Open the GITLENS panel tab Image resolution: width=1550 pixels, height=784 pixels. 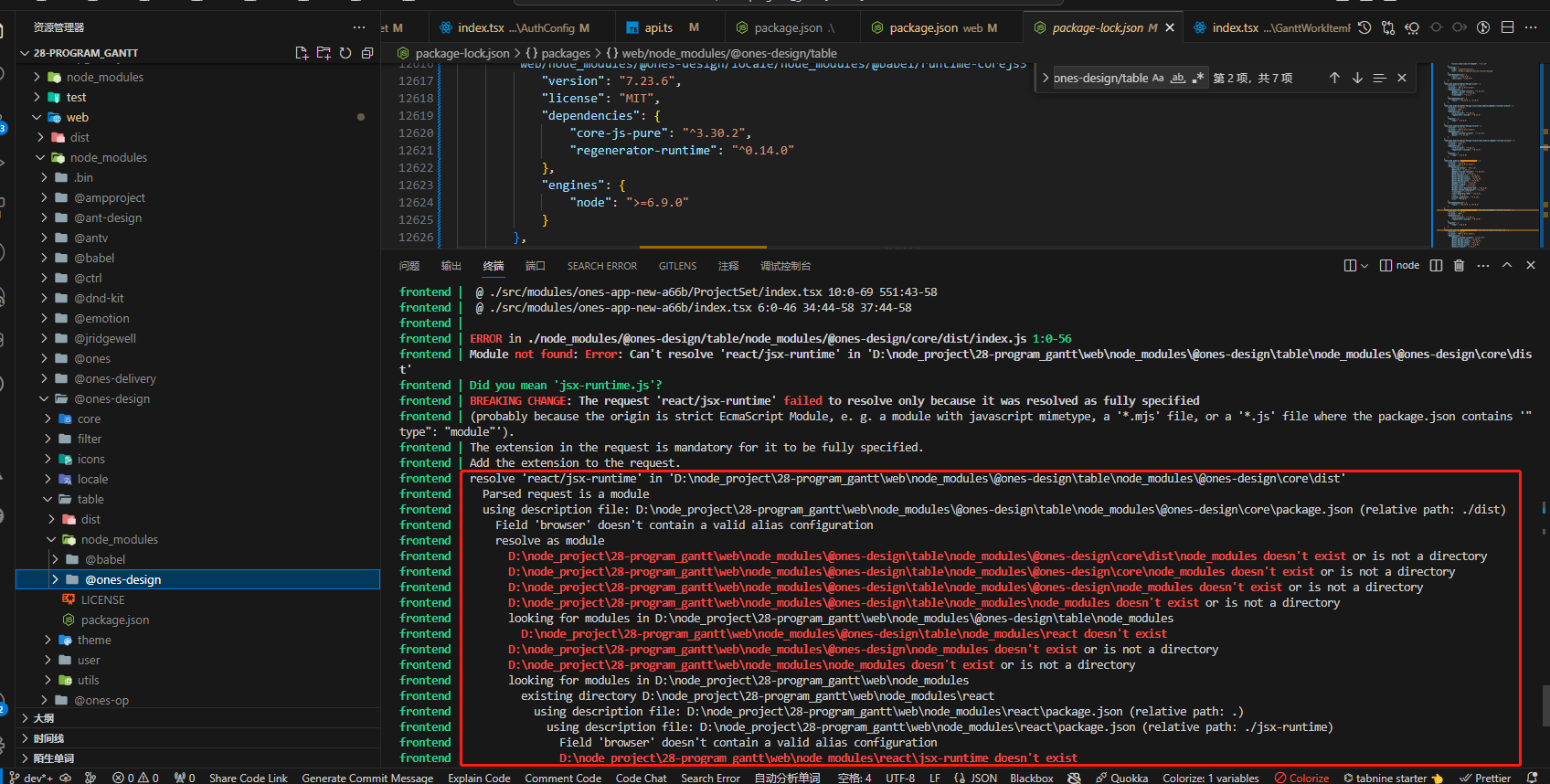click(677, 266)
